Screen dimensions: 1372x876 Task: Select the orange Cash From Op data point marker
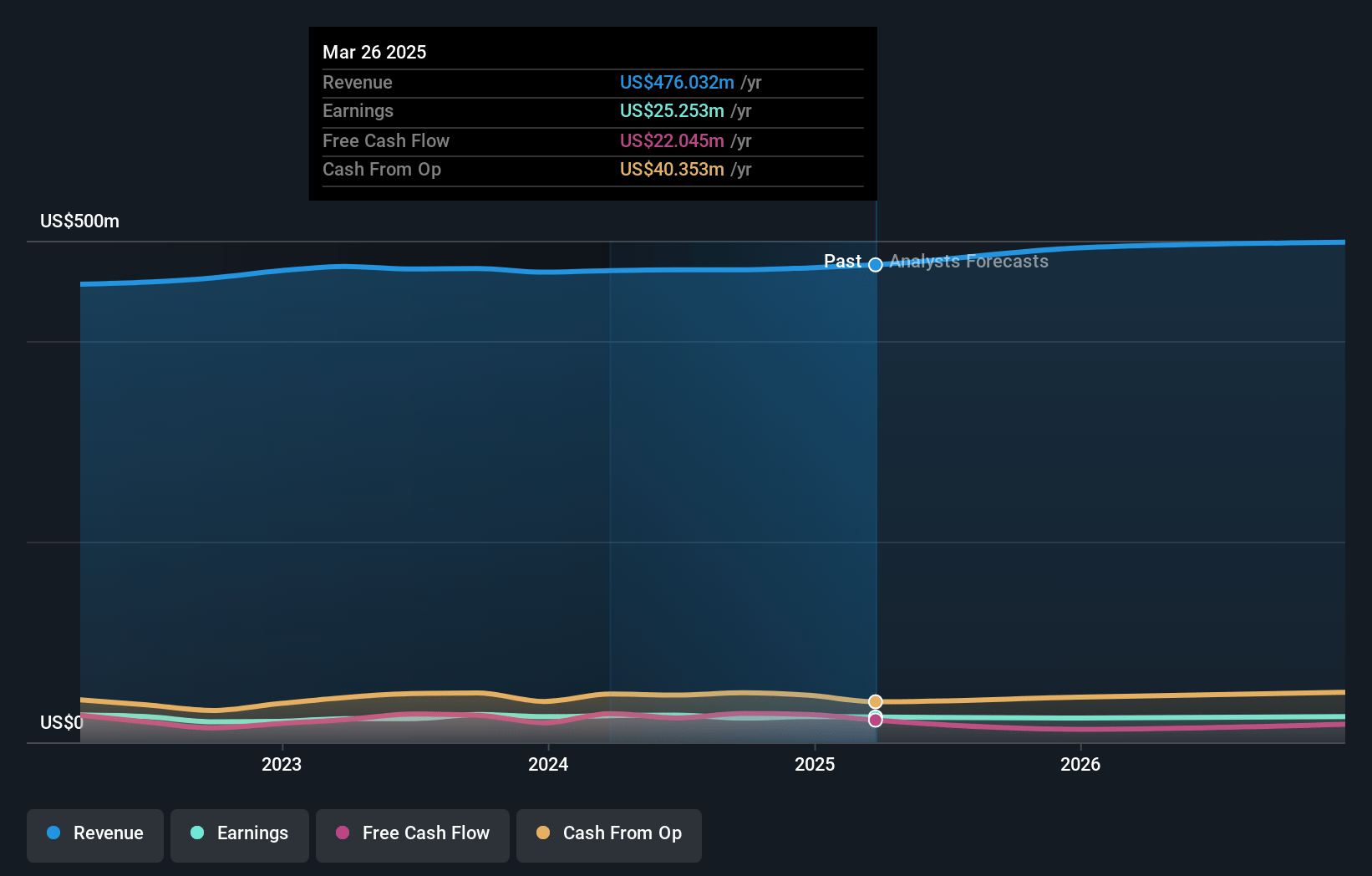tap(876, 702)
